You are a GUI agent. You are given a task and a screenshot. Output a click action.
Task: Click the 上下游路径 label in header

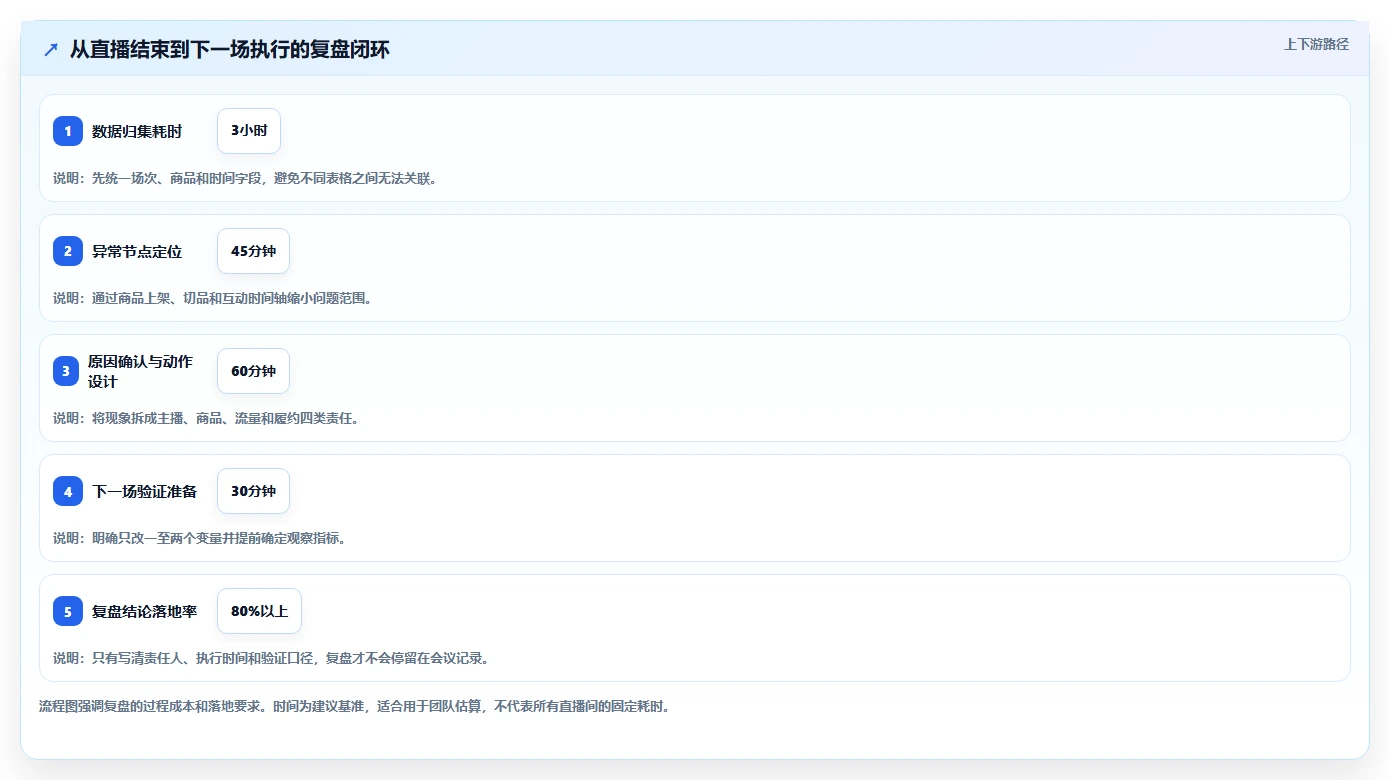tap(1316, 44)
